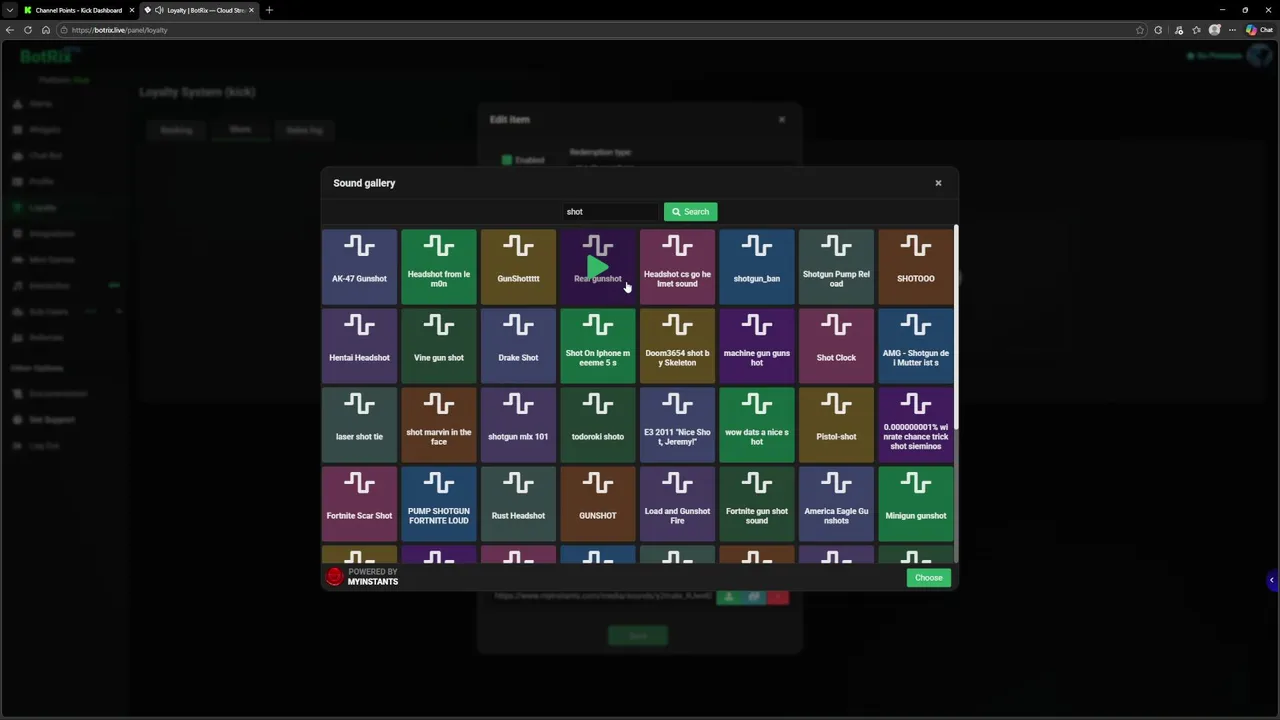Viewport: 1280px width, 720px height.
Task: Switch to Loyalty BotRix browser tab
Action: coord(198,10)
